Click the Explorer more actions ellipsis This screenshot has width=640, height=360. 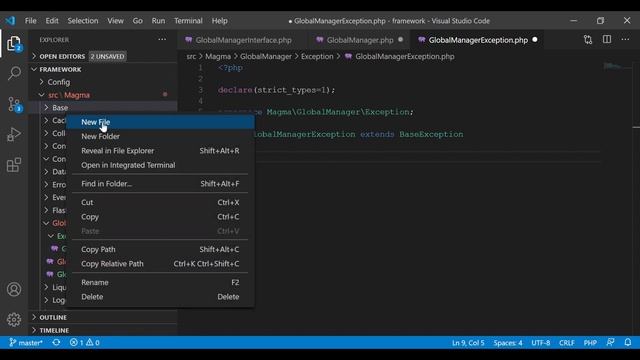[x=162, y=40]
